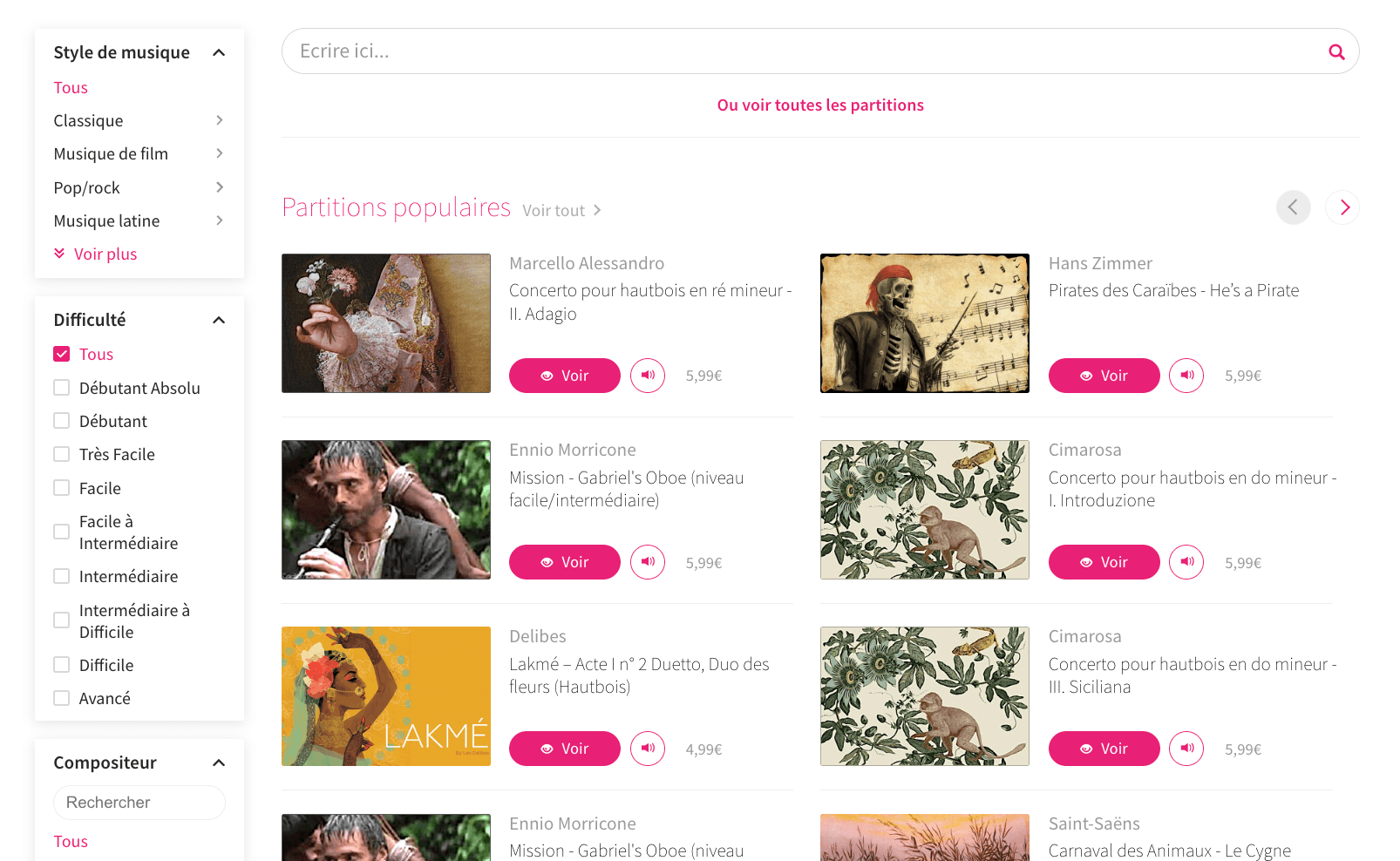
Task: Click the left carousel arrow
Action: click(1294, 207)
